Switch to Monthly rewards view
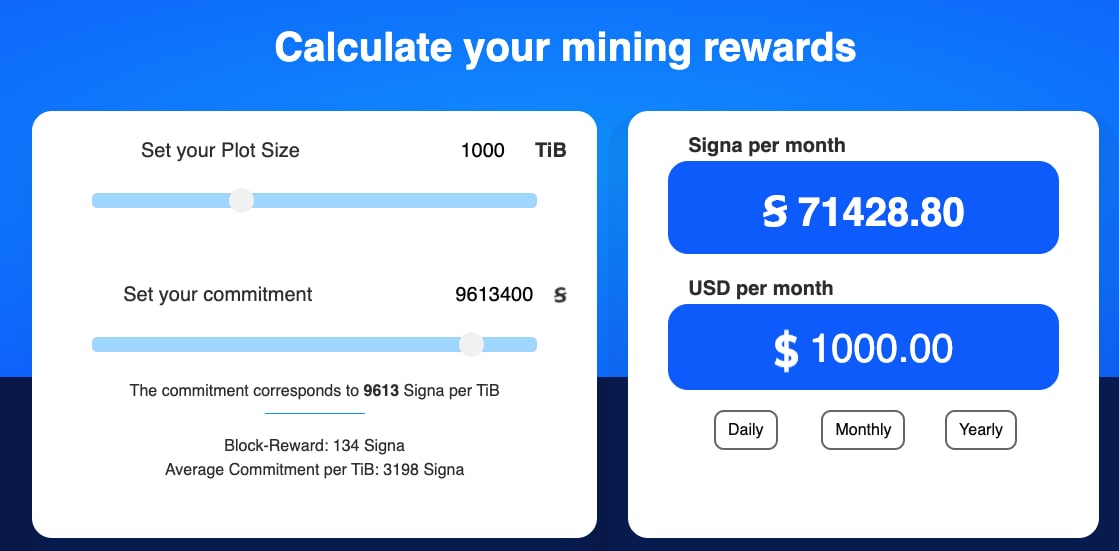The width and height of the screenshot is (1119, 551). (863, 430)
